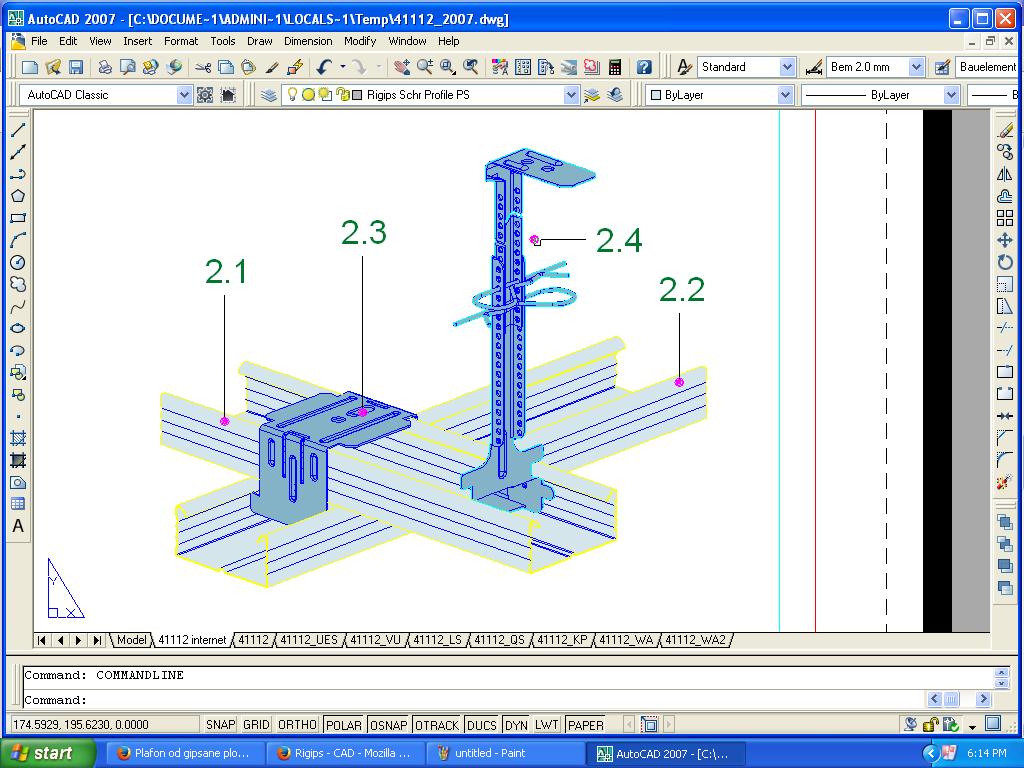The height and width of the screenshot is (768, 1024).
Task: Click the Save icon in toolbar
Action: (76, 67)
